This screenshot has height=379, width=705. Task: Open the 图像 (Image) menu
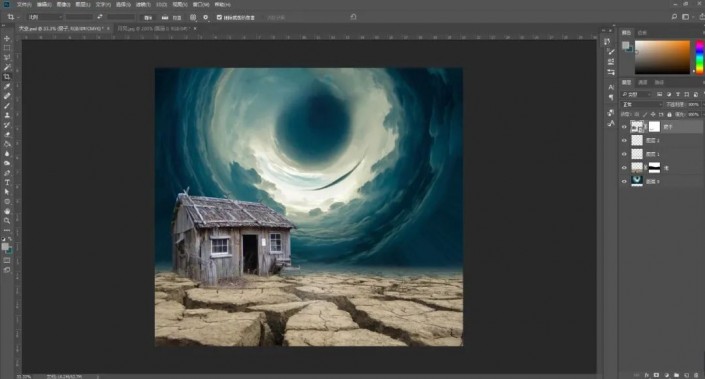pyautogui.click(x=63, y=4)
